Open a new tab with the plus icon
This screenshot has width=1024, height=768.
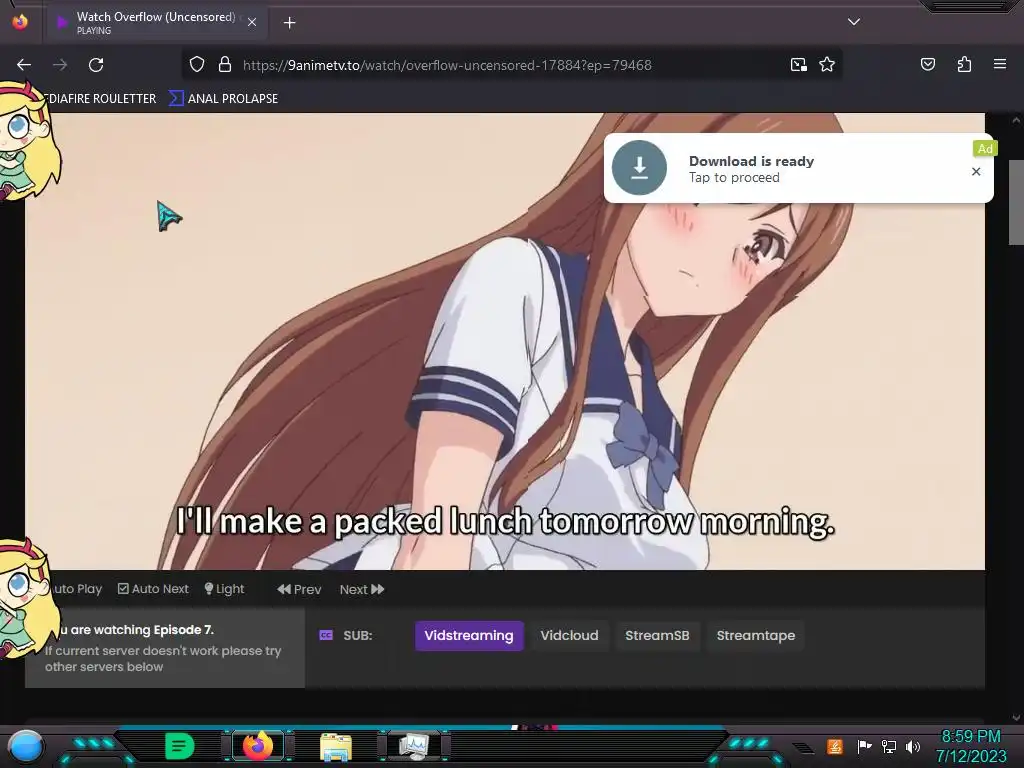tap(289, 23)
